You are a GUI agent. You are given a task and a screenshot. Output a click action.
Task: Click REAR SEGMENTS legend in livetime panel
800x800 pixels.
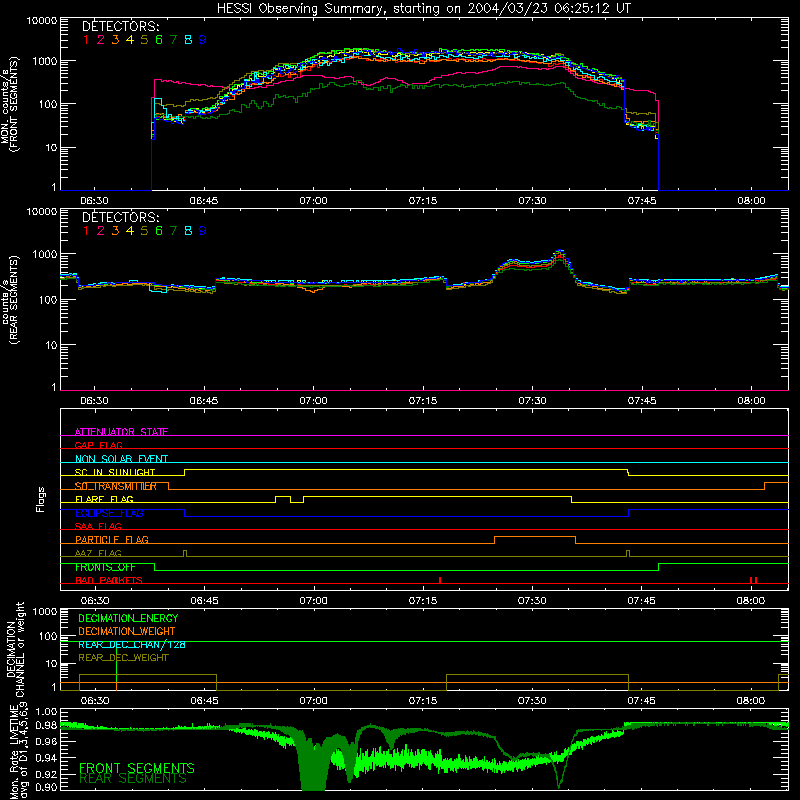click(133, 779)
